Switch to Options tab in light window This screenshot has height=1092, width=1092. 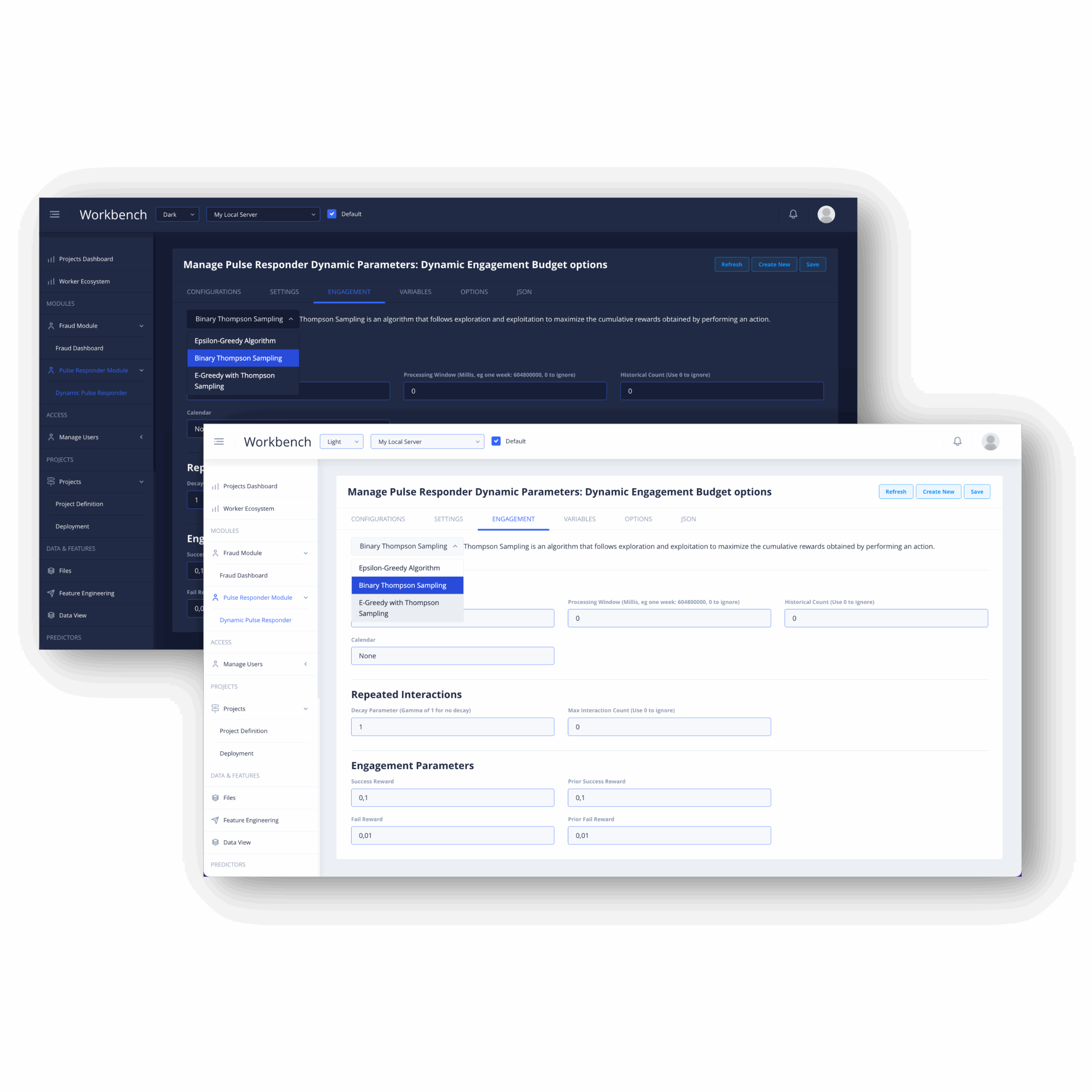coord(638,519)
